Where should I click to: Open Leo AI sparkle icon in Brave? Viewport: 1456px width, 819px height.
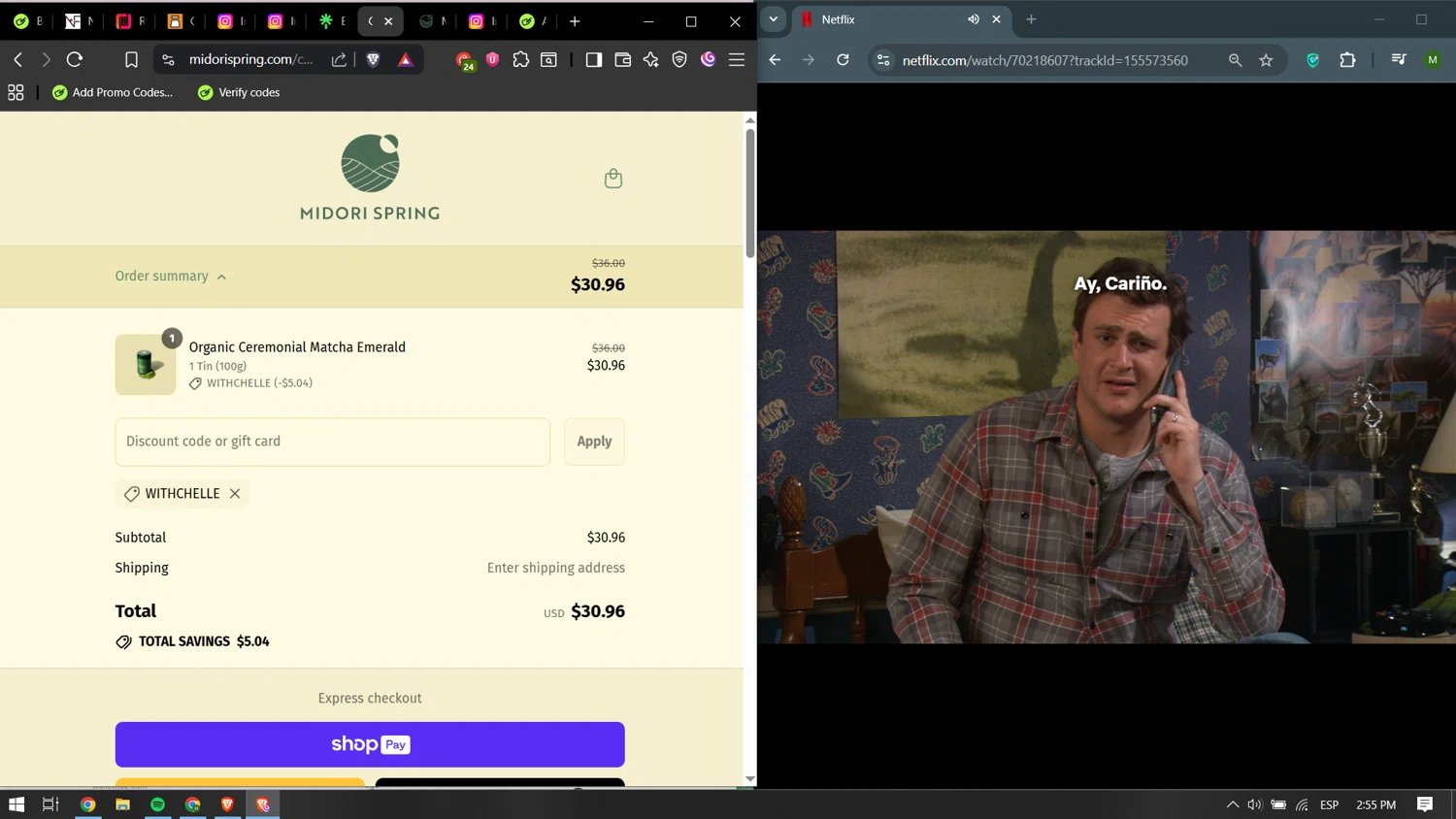coord(651,60)
